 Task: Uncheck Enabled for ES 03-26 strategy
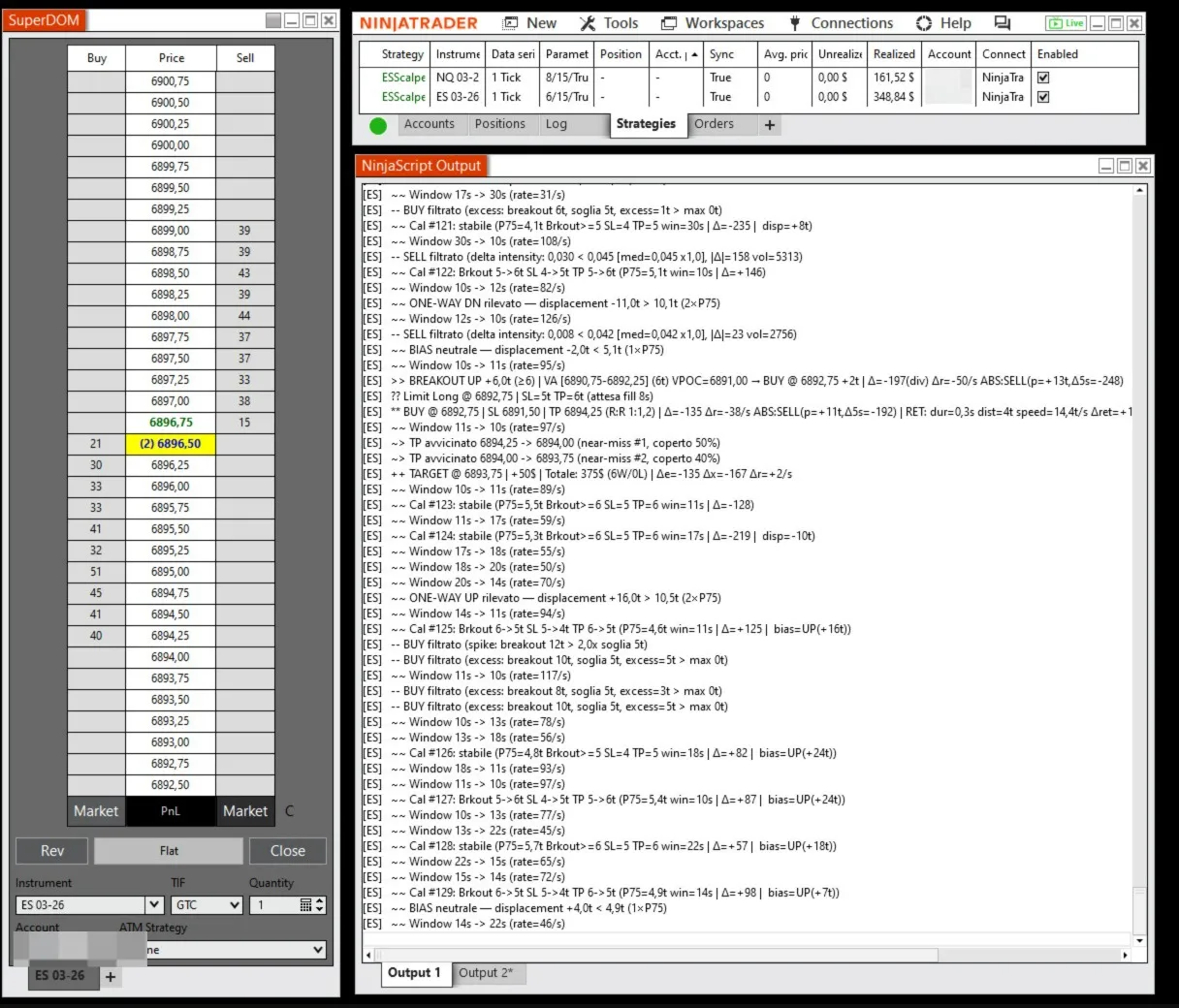click(x=1043, y=97)
